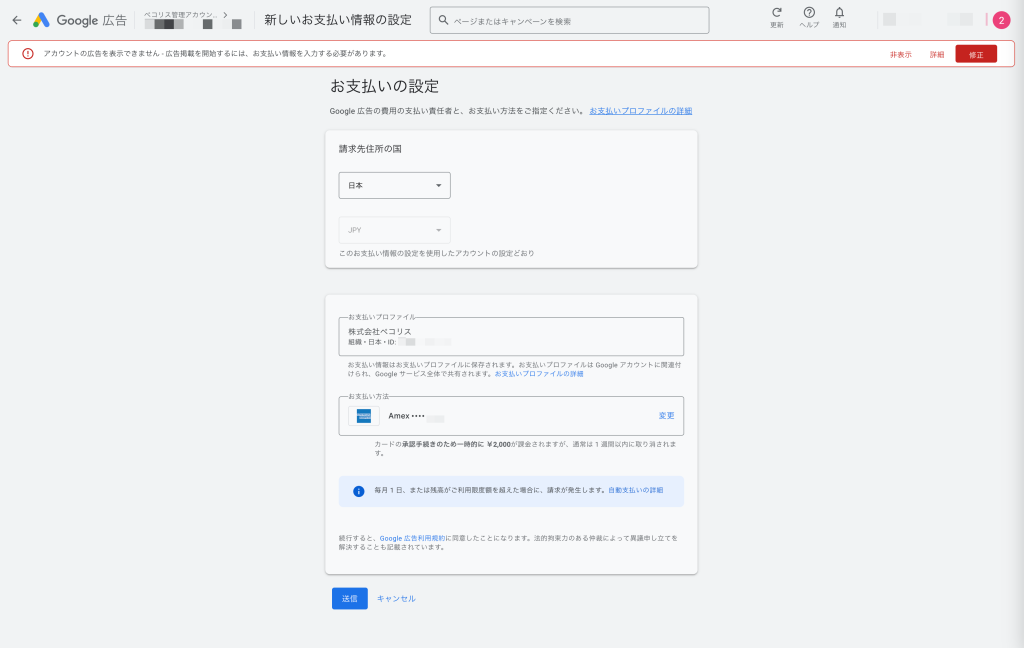
Task: View 通知 notifications bell
Action: point(839,18)
